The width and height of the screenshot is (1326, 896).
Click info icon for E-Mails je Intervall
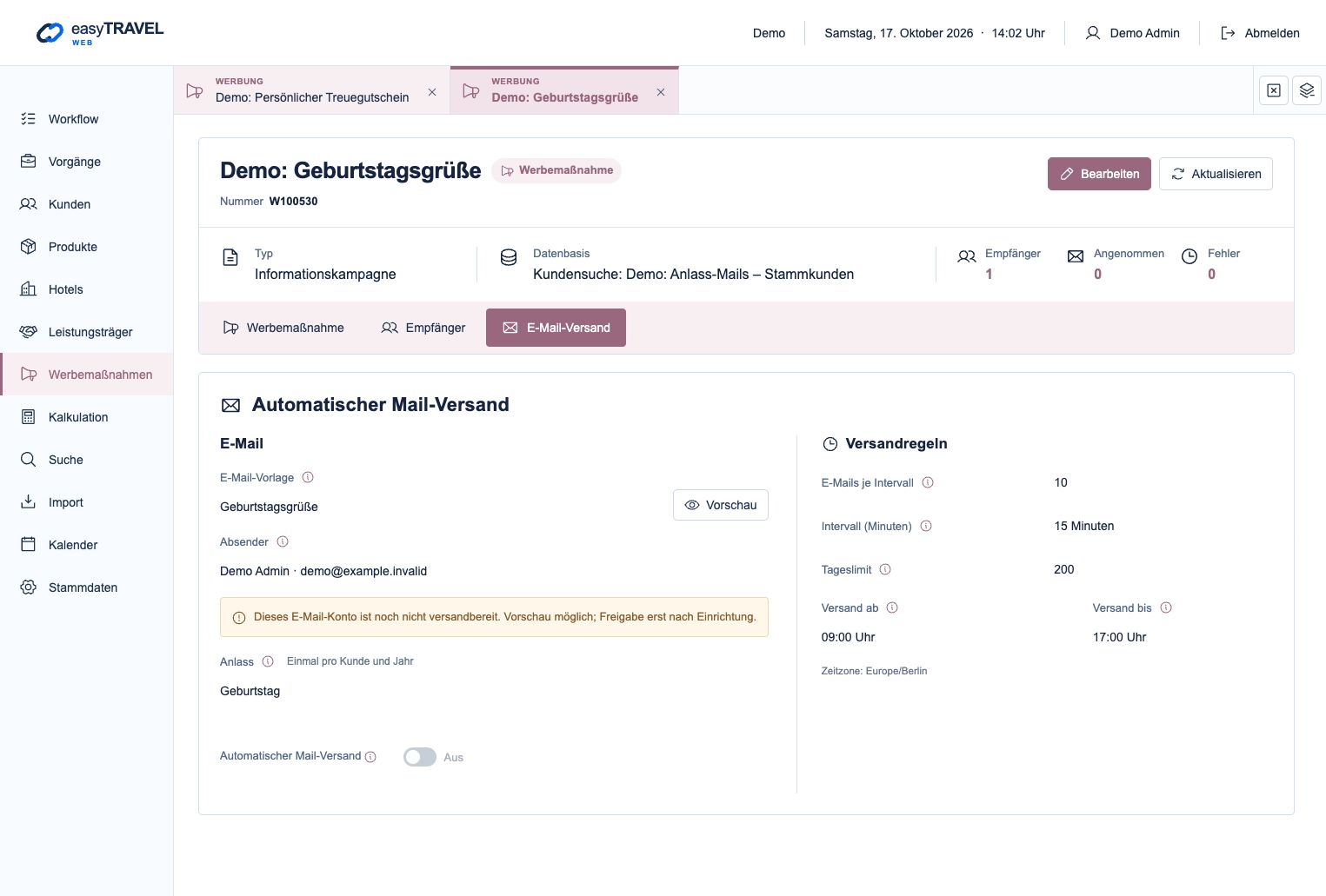click(x=928, y=482)
